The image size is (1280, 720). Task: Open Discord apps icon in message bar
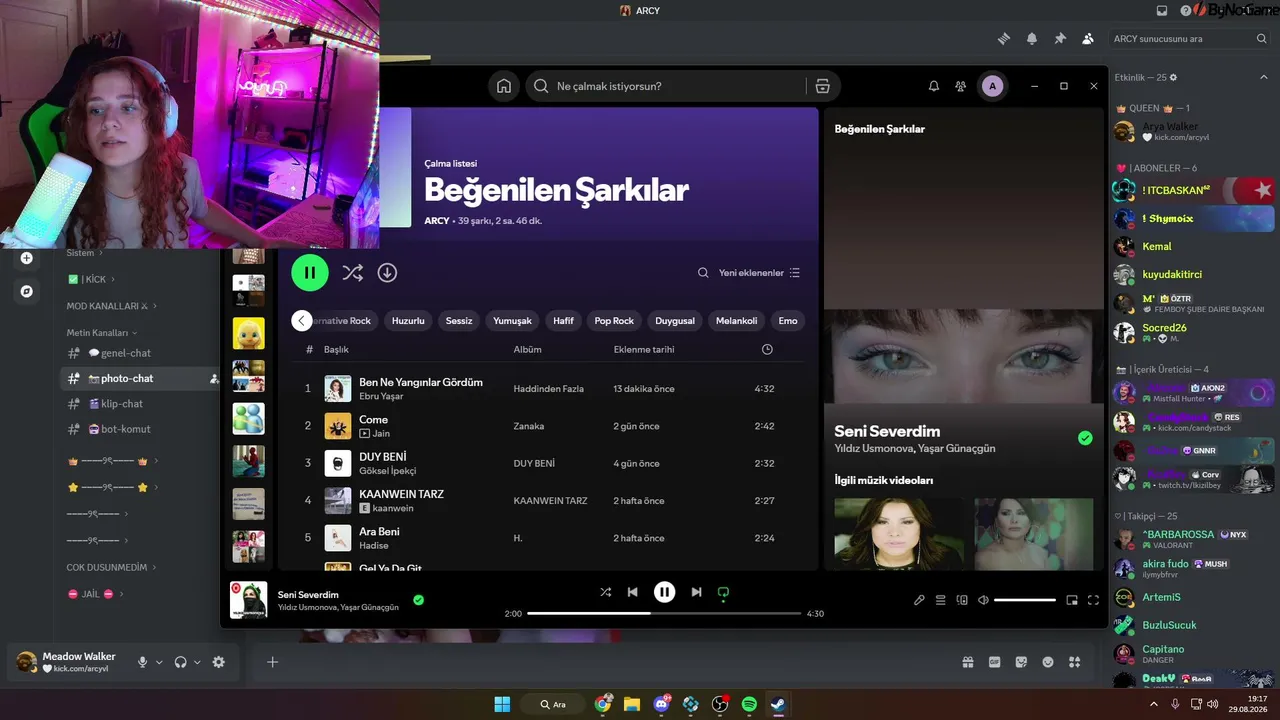1074,662
